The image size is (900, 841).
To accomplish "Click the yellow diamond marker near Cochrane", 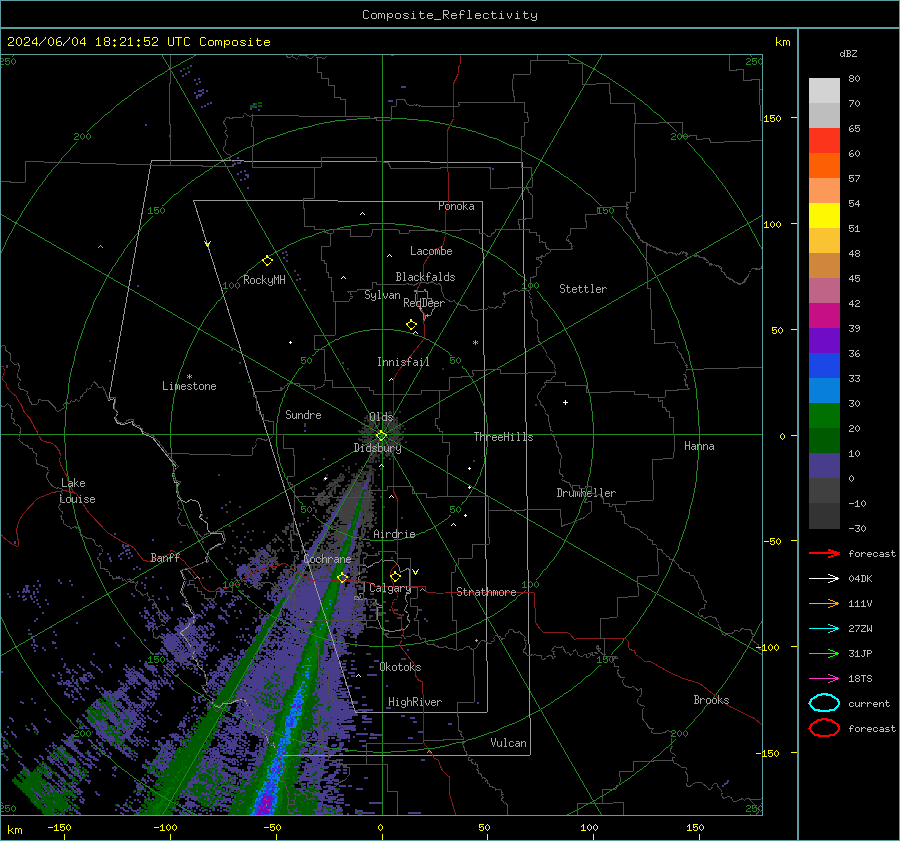I will point(342,577).
